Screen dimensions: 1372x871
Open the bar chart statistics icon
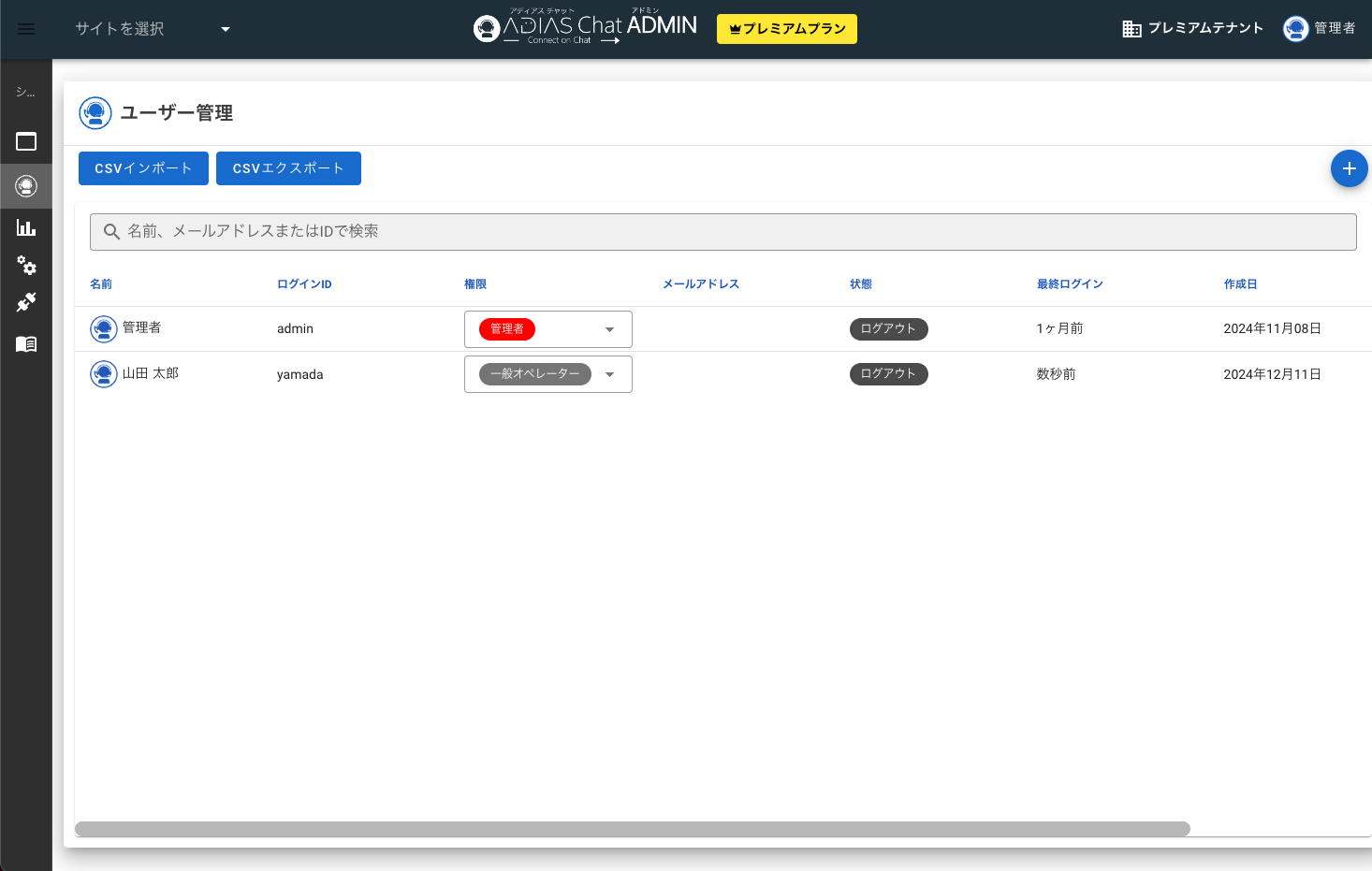coord(26,227)
